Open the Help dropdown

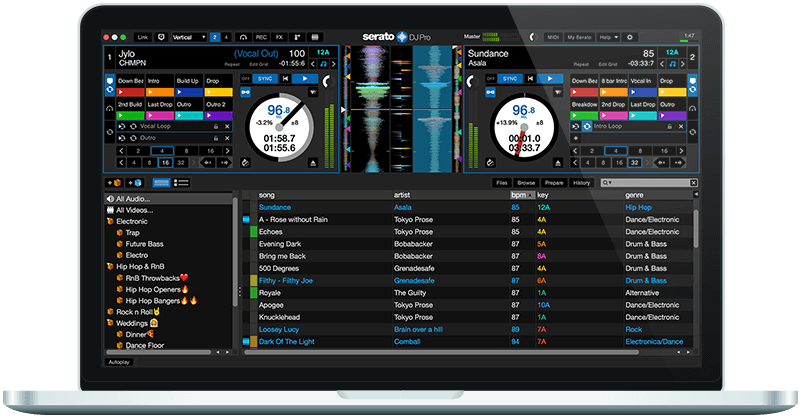click(x=608, y=37)
